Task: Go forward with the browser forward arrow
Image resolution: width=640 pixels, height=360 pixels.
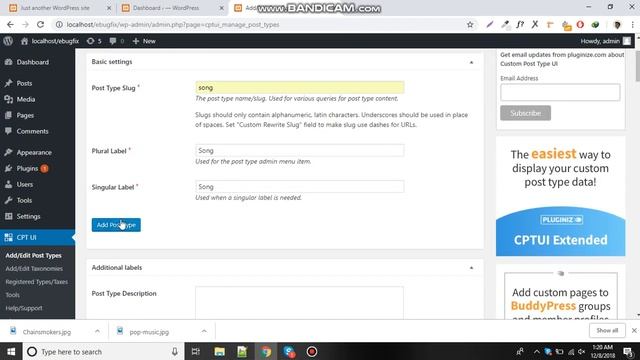Action: click(x=25, y=24)
